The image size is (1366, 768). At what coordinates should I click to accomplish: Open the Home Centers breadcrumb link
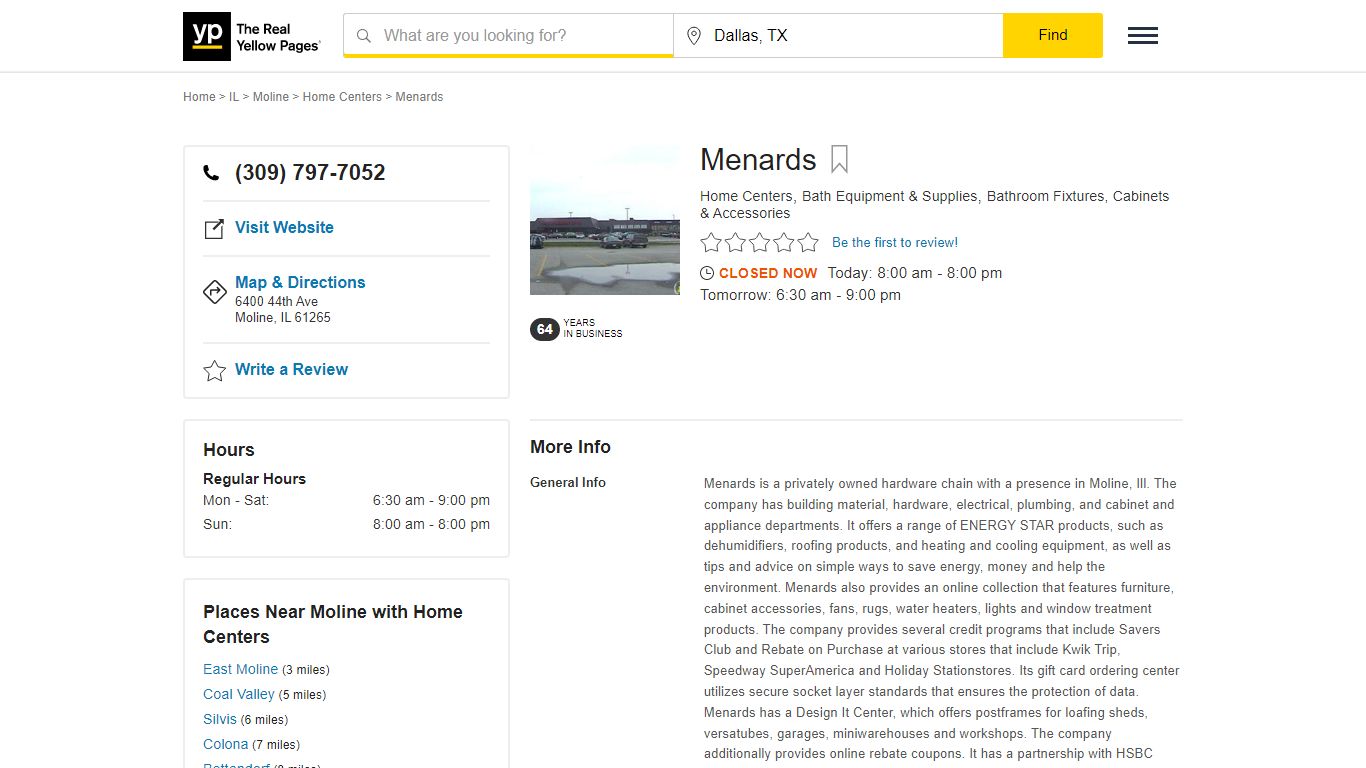tap(342, 97)
